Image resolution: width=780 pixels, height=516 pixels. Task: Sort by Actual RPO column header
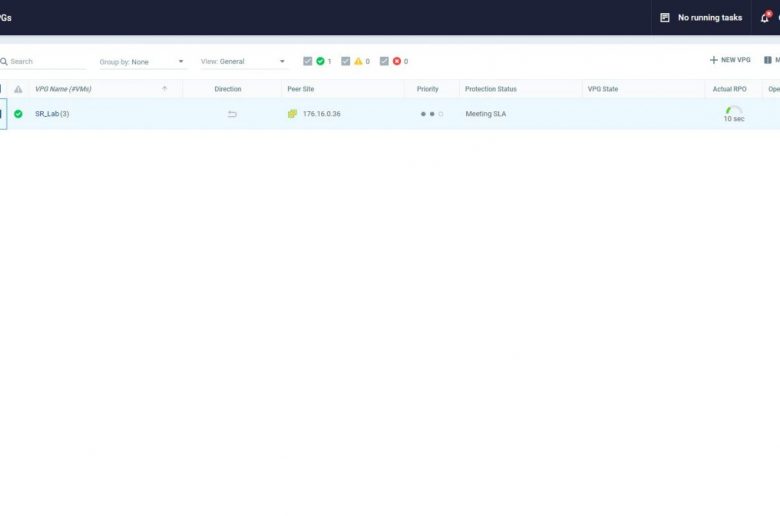click(730, 89)
